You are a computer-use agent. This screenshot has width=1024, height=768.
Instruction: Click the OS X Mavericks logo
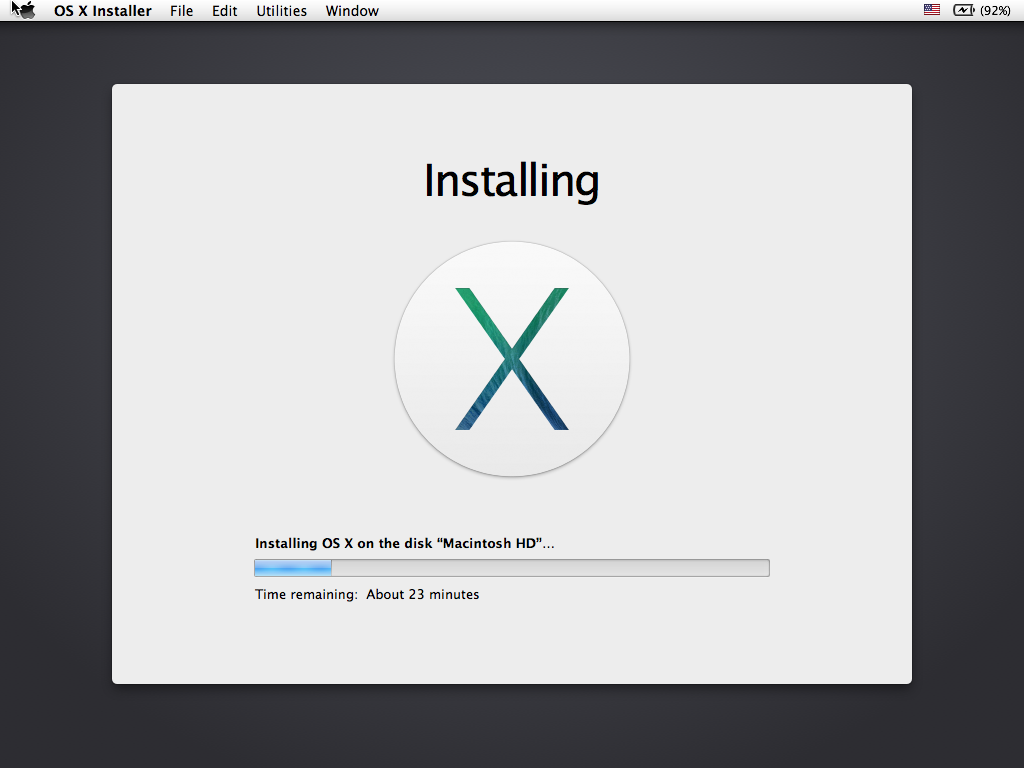click(512, 359)
